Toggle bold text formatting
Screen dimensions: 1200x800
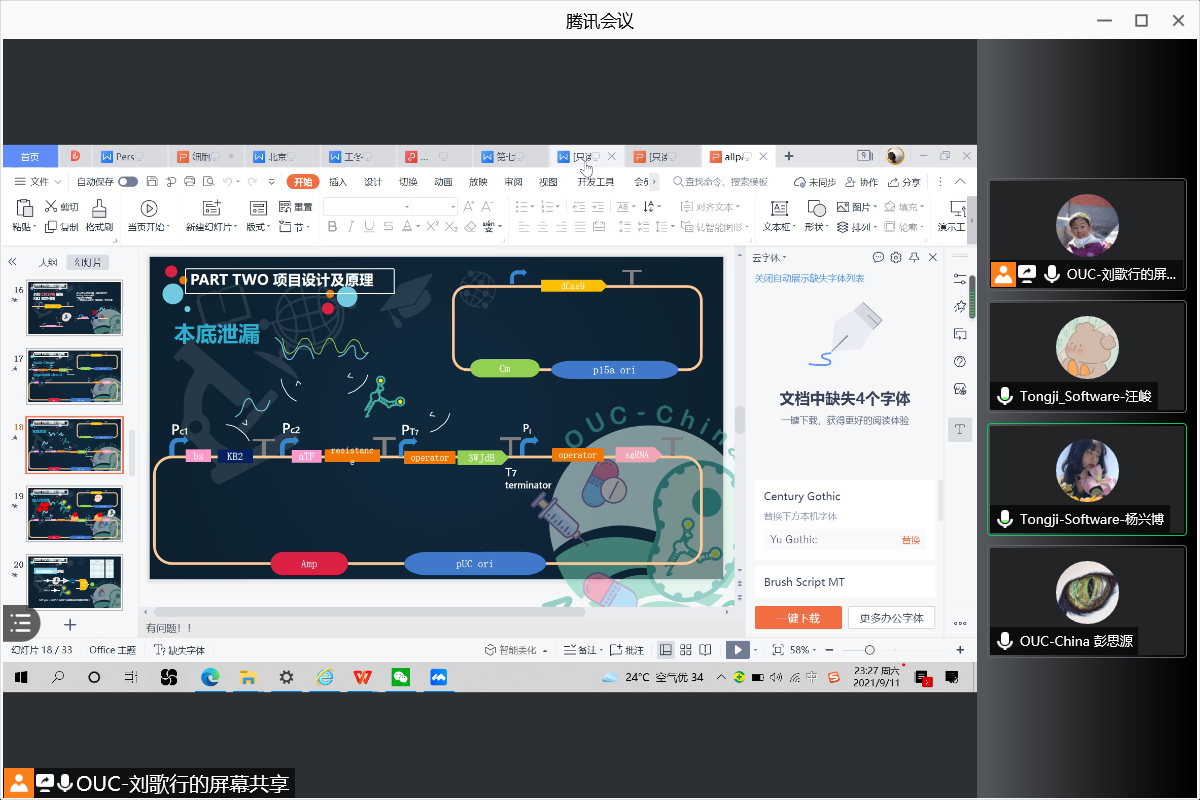click(x=331, y=227)
